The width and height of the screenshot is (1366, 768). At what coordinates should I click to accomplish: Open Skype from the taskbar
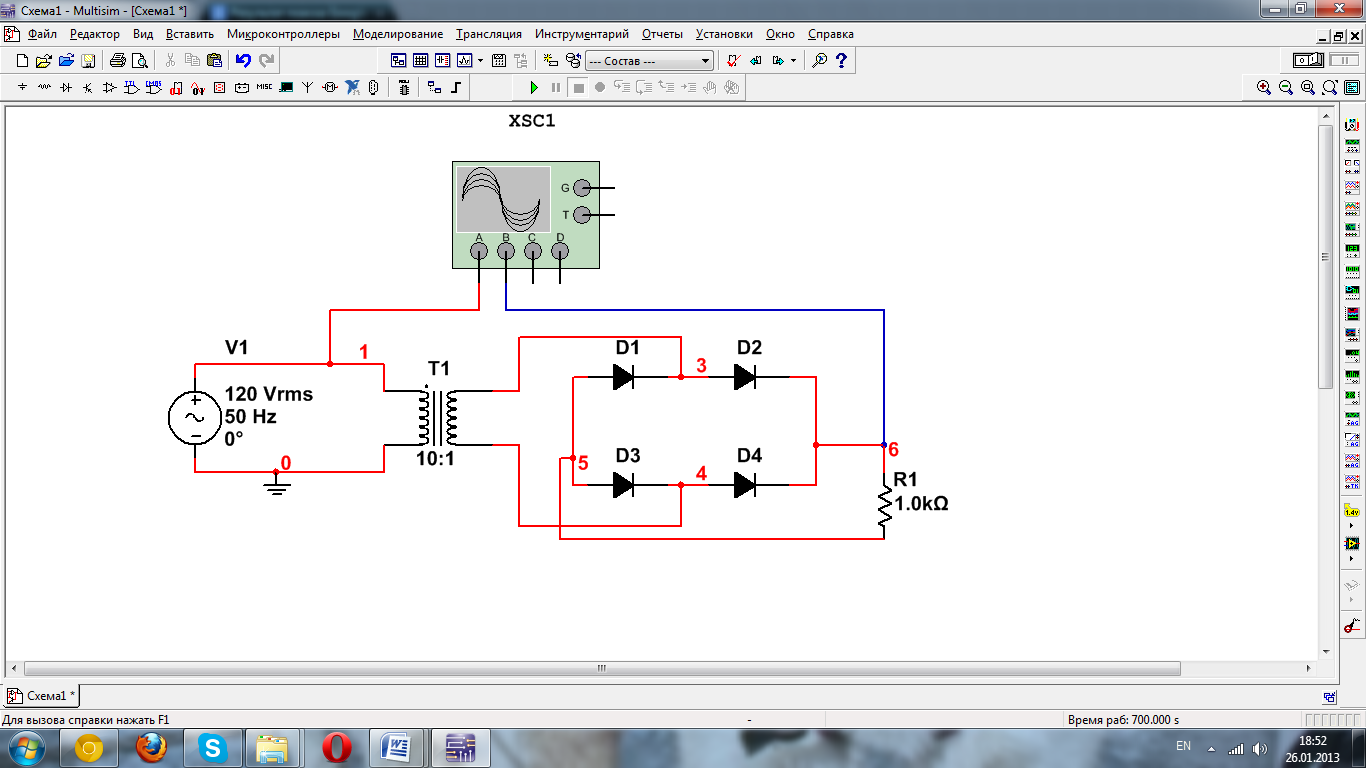tap(212, 747)
